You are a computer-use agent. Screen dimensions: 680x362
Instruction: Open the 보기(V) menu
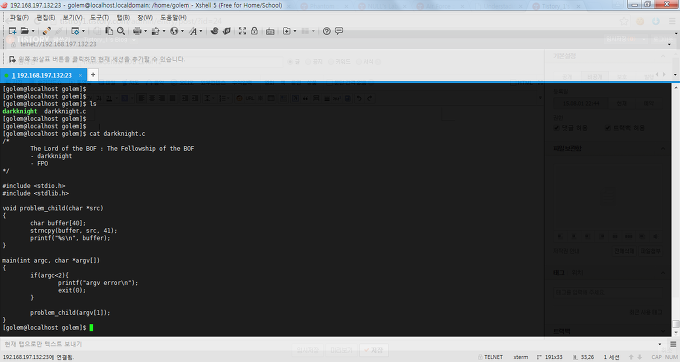click(72, 18)
